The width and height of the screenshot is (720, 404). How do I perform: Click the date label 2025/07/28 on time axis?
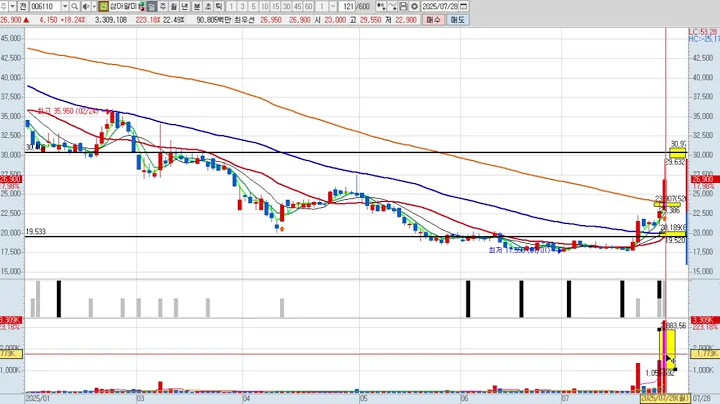click(x=665, y=398)
